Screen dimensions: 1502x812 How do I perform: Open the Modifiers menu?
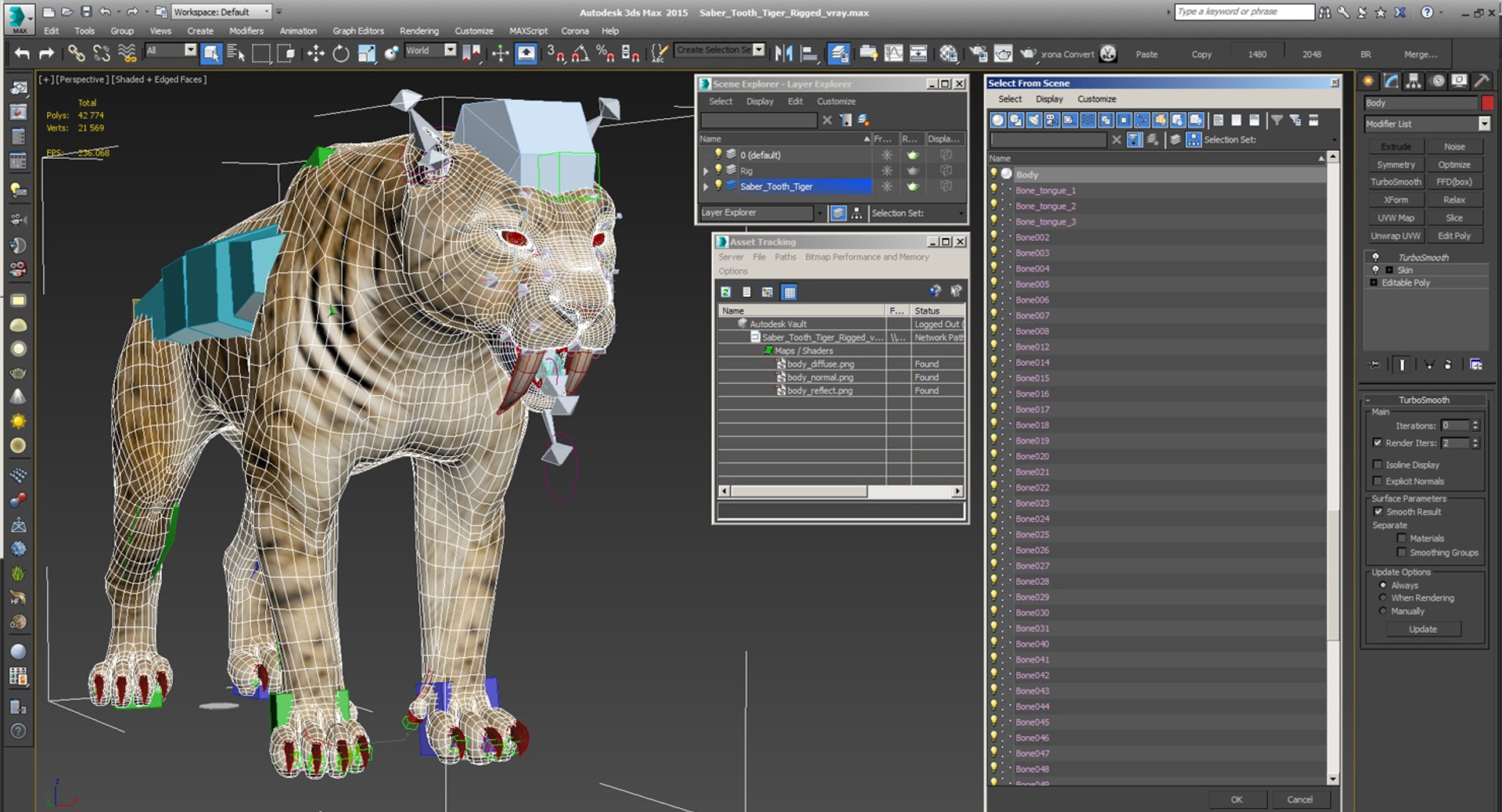pos(246,31)
